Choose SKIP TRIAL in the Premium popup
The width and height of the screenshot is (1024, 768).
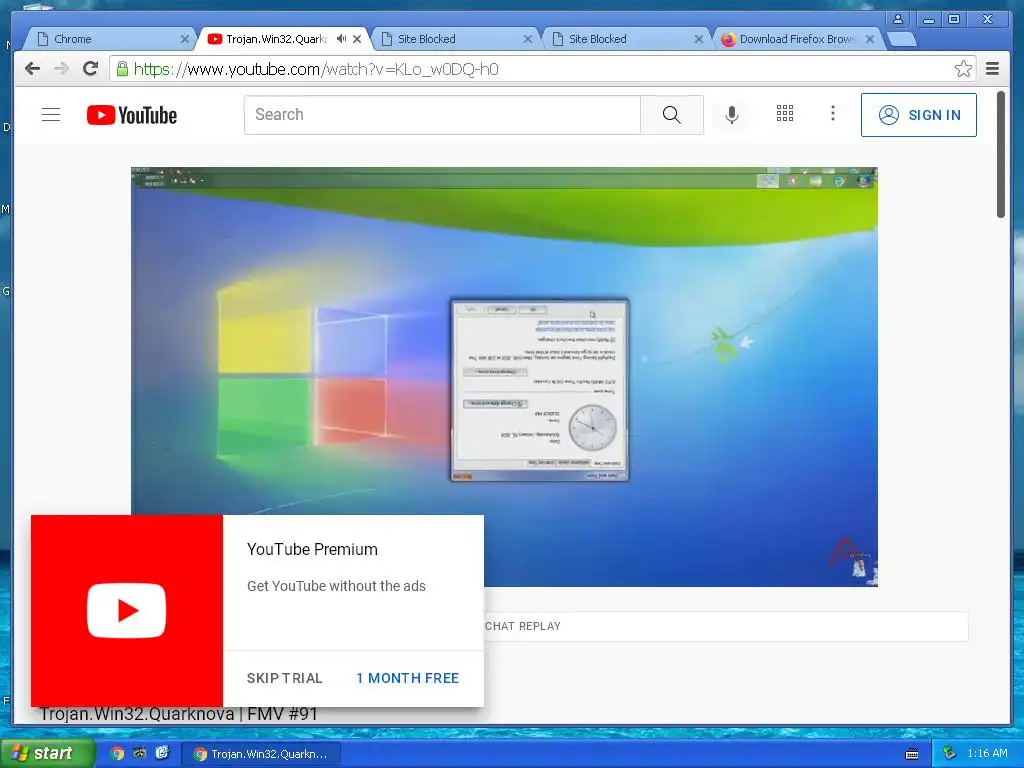coord(285,678)
